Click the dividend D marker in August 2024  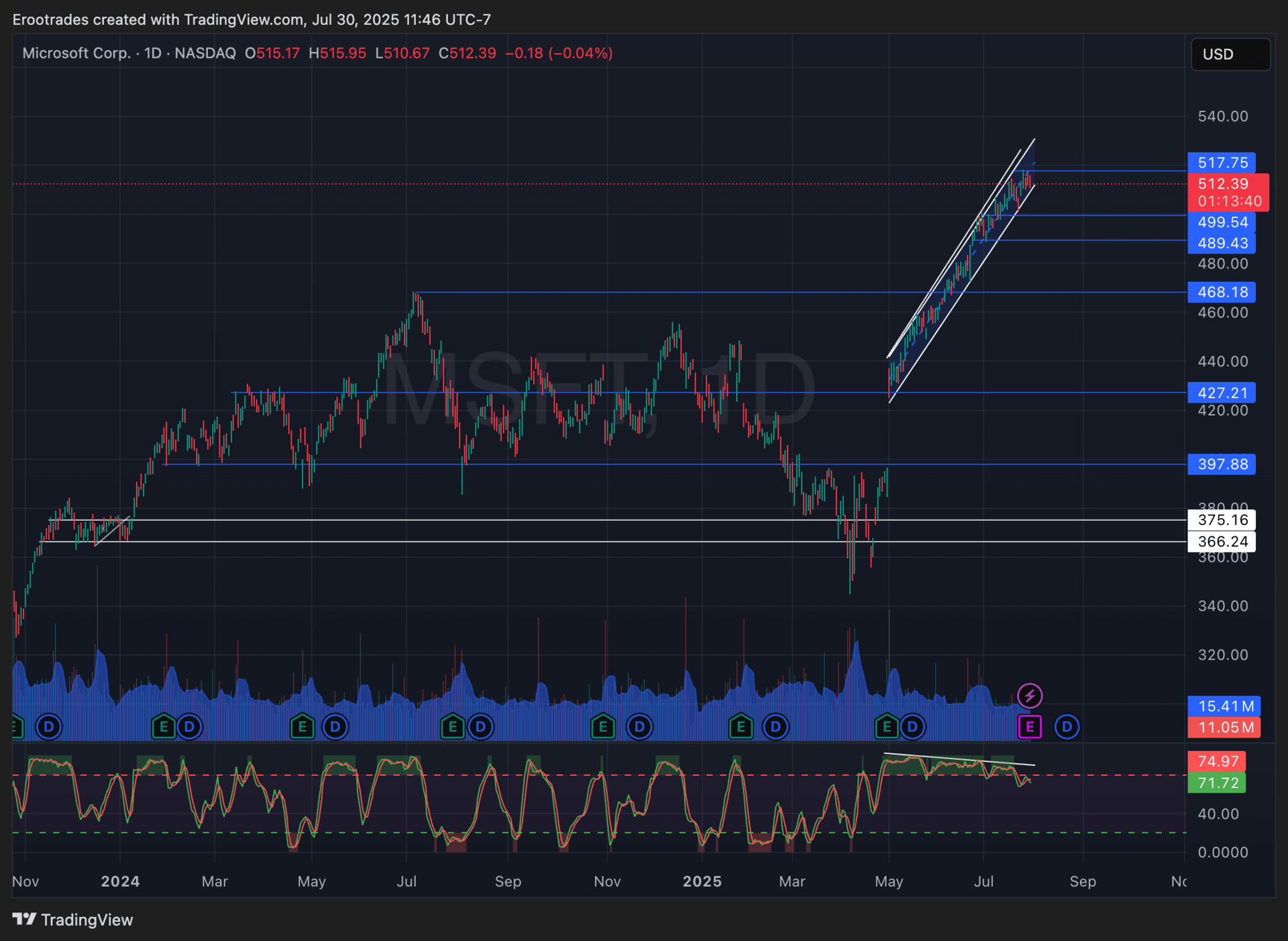coord(480,727)
